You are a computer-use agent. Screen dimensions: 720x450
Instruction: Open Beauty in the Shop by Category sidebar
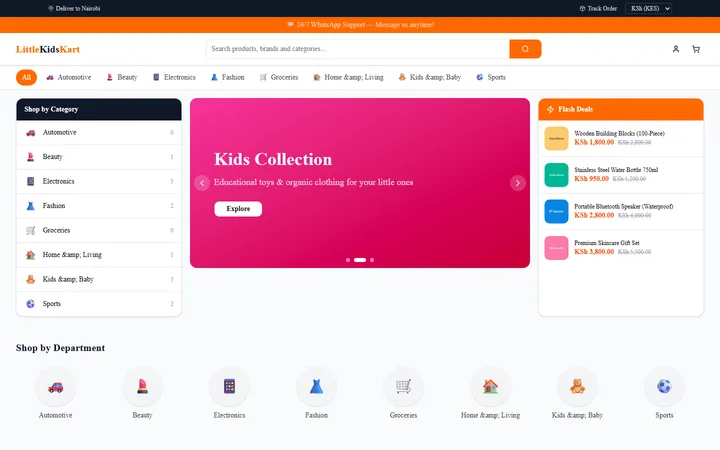(99, 157)
